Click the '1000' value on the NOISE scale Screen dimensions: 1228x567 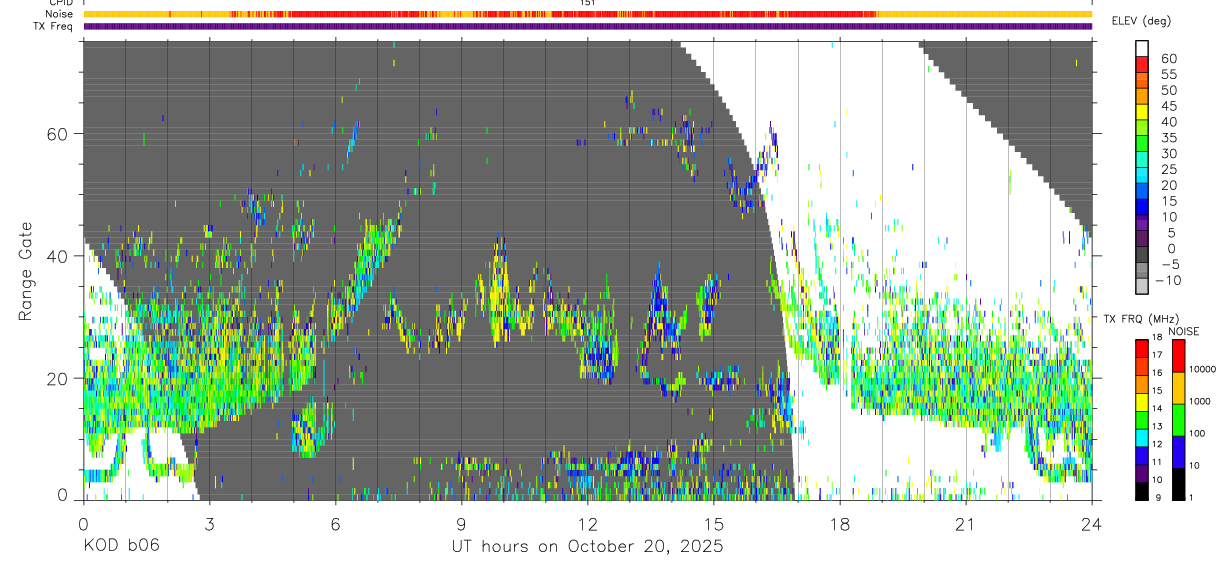[1200, 401]
